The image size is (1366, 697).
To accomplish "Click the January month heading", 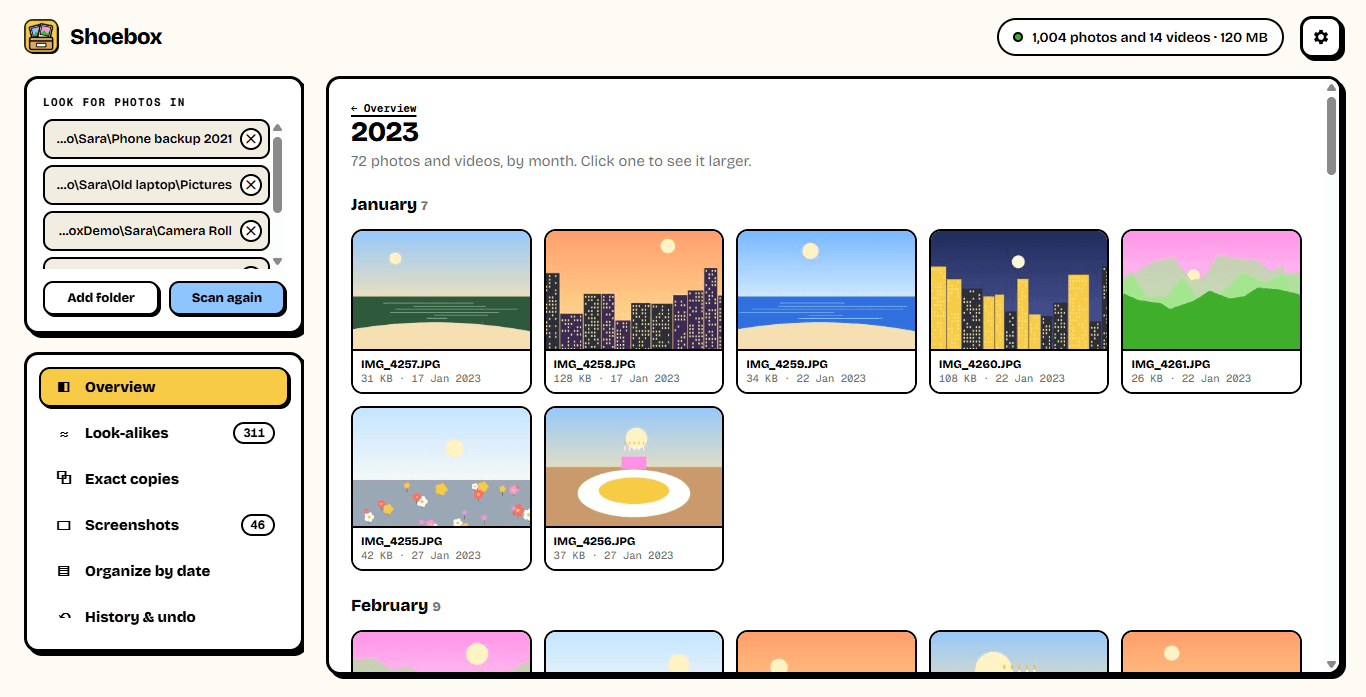I will coord(384,205).
